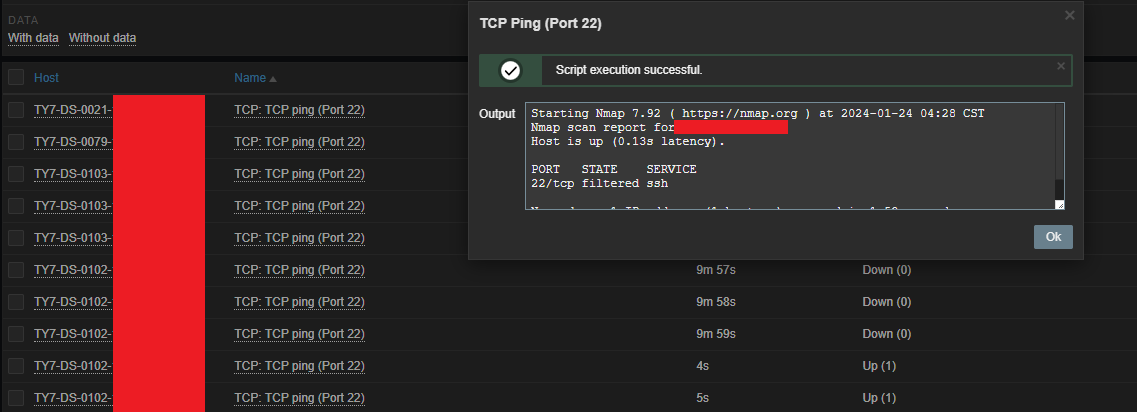Select the 'Without data' filter
This screenshot has height=412, width=1137.
pyautogui.click(x=102, y=38)
